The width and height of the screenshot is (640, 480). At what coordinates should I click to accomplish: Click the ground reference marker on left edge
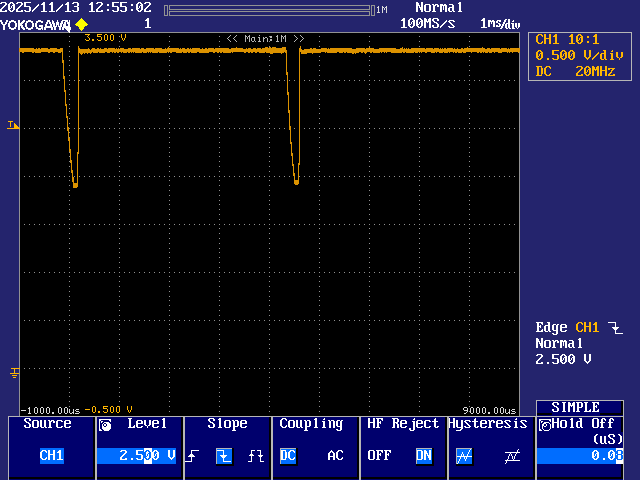coord(13,372)
